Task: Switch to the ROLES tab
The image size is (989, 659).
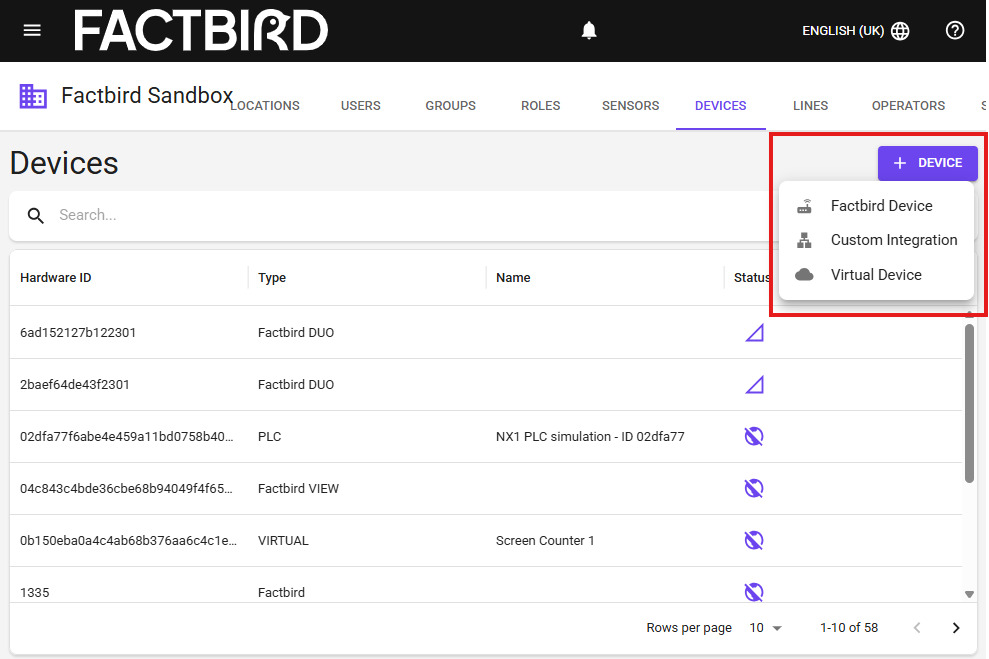Action: click(541, 106)
